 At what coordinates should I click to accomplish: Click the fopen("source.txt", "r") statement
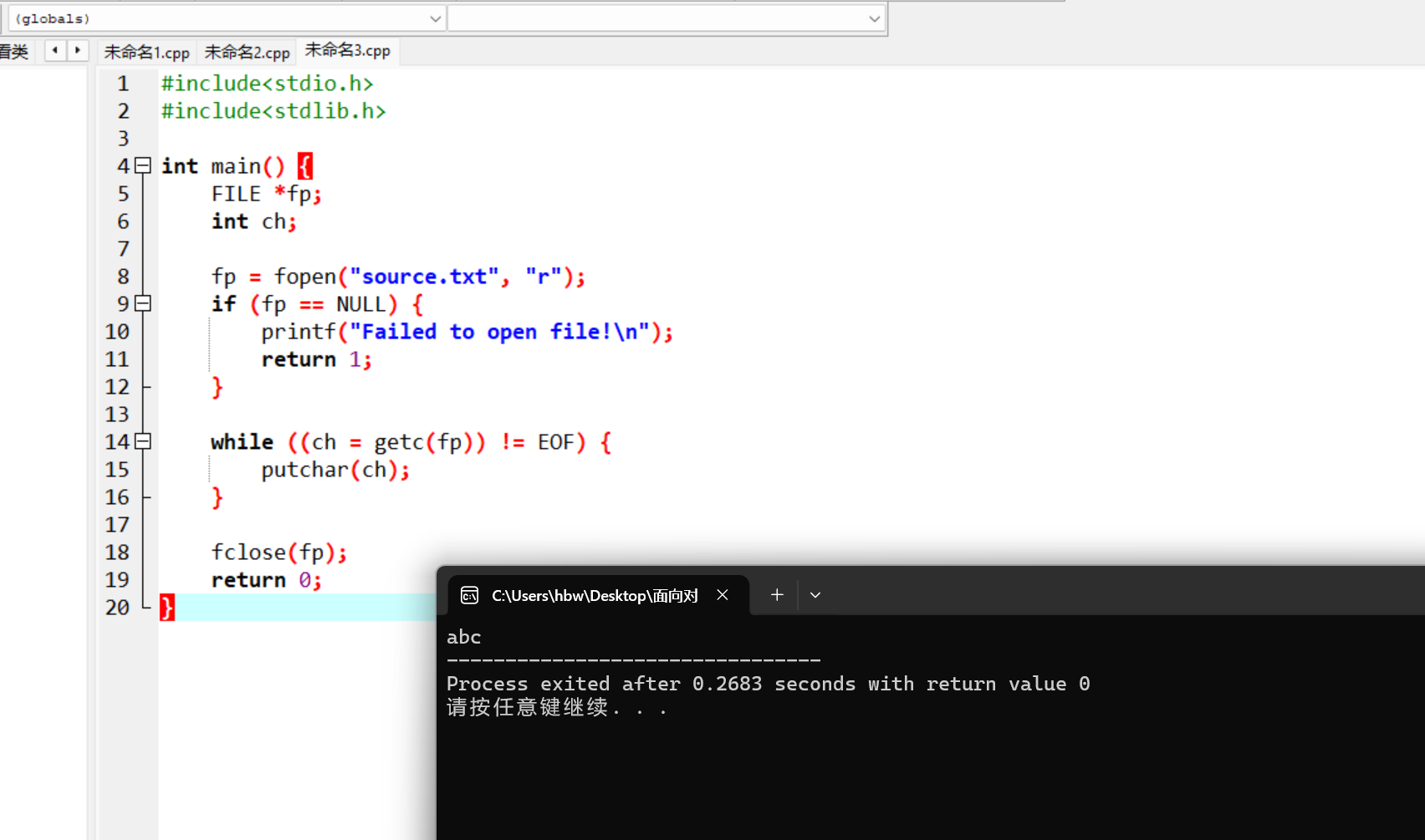[399, 277]
